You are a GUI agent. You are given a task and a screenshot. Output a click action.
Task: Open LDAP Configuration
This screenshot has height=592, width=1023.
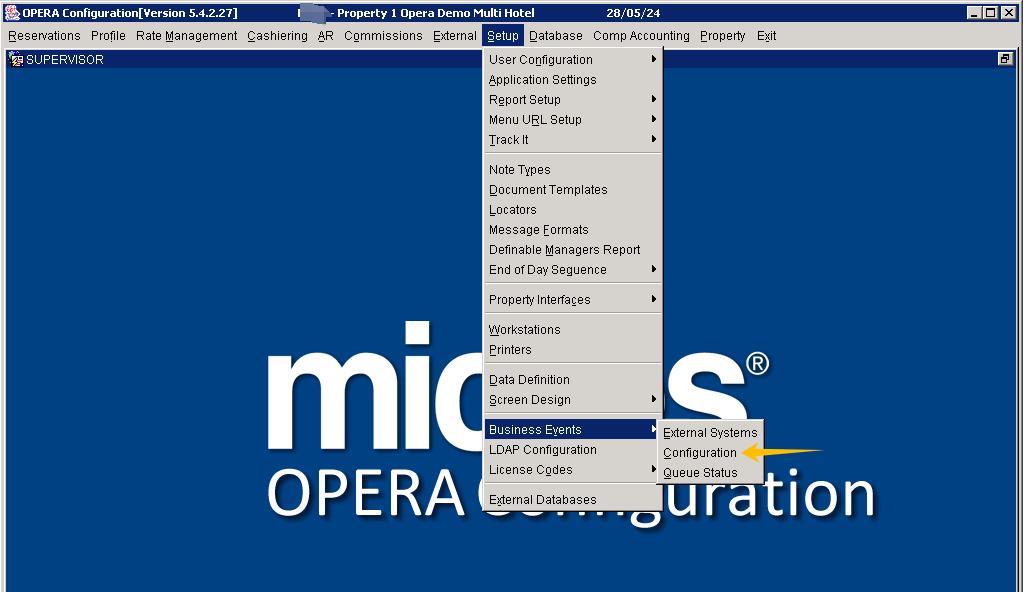[573, 450]
